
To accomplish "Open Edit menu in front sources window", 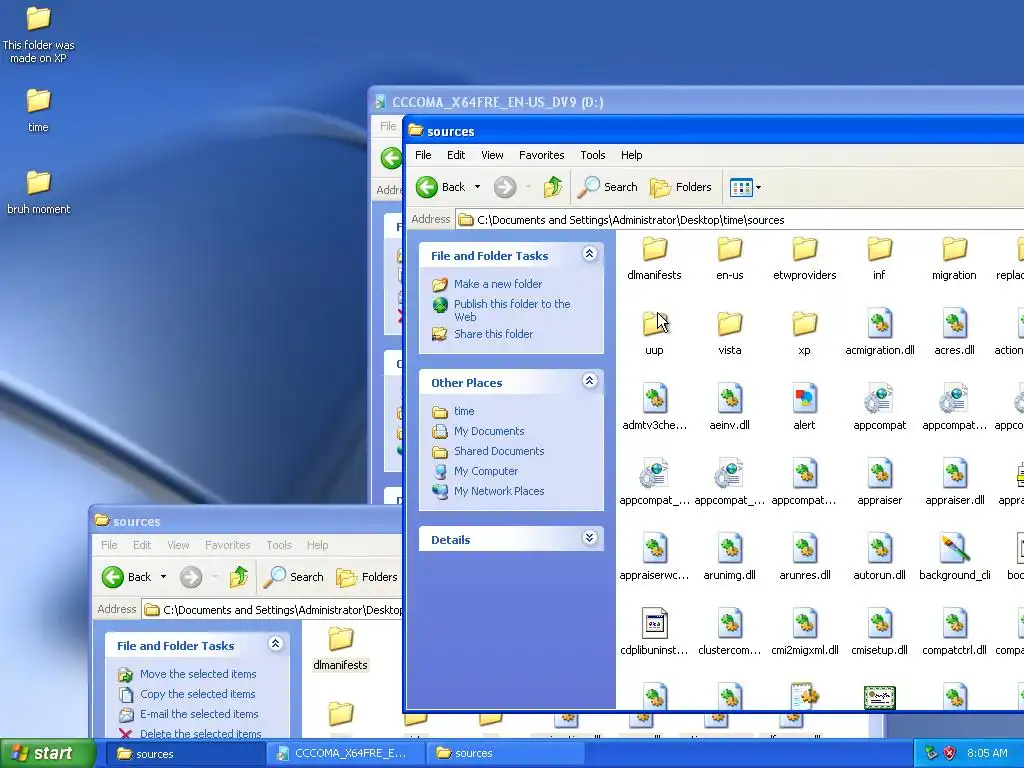I will pyautogui.click(x=456, y=155).
